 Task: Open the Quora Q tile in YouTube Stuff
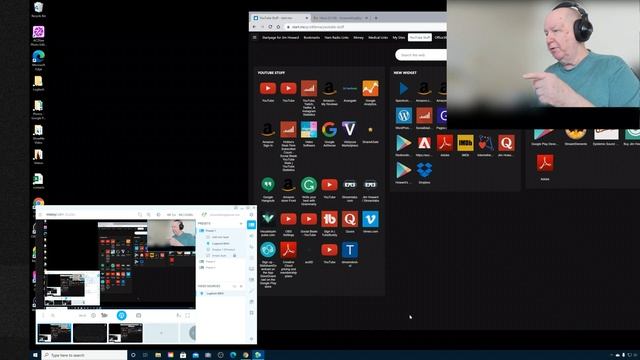click(350, 219)
